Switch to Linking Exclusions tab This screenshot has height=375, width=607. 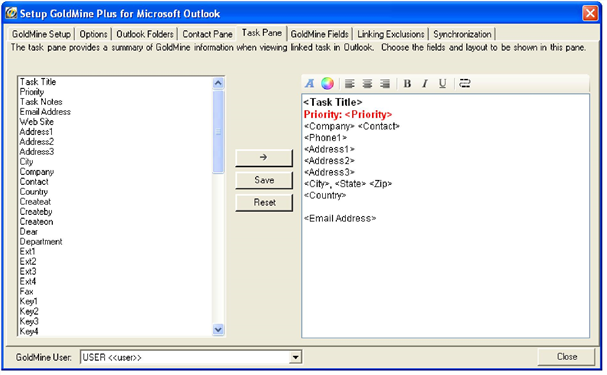(x=391, y=34)
